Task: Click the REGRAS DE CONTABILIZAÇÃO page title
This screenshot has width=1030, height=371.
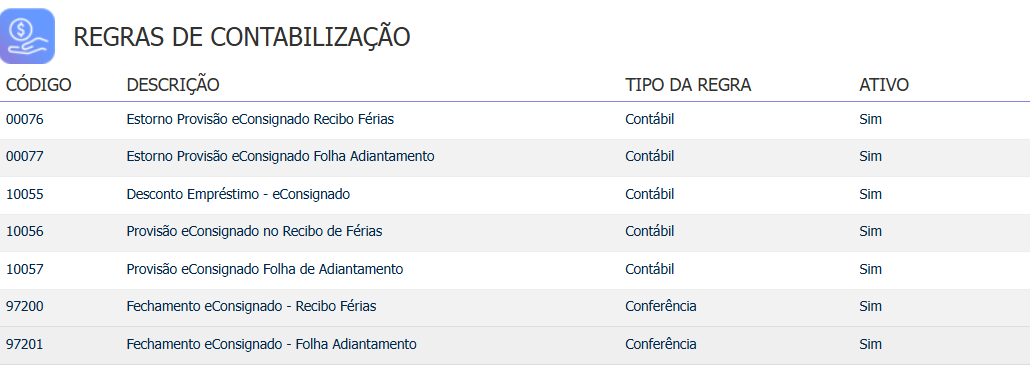Action: [242, 36]
